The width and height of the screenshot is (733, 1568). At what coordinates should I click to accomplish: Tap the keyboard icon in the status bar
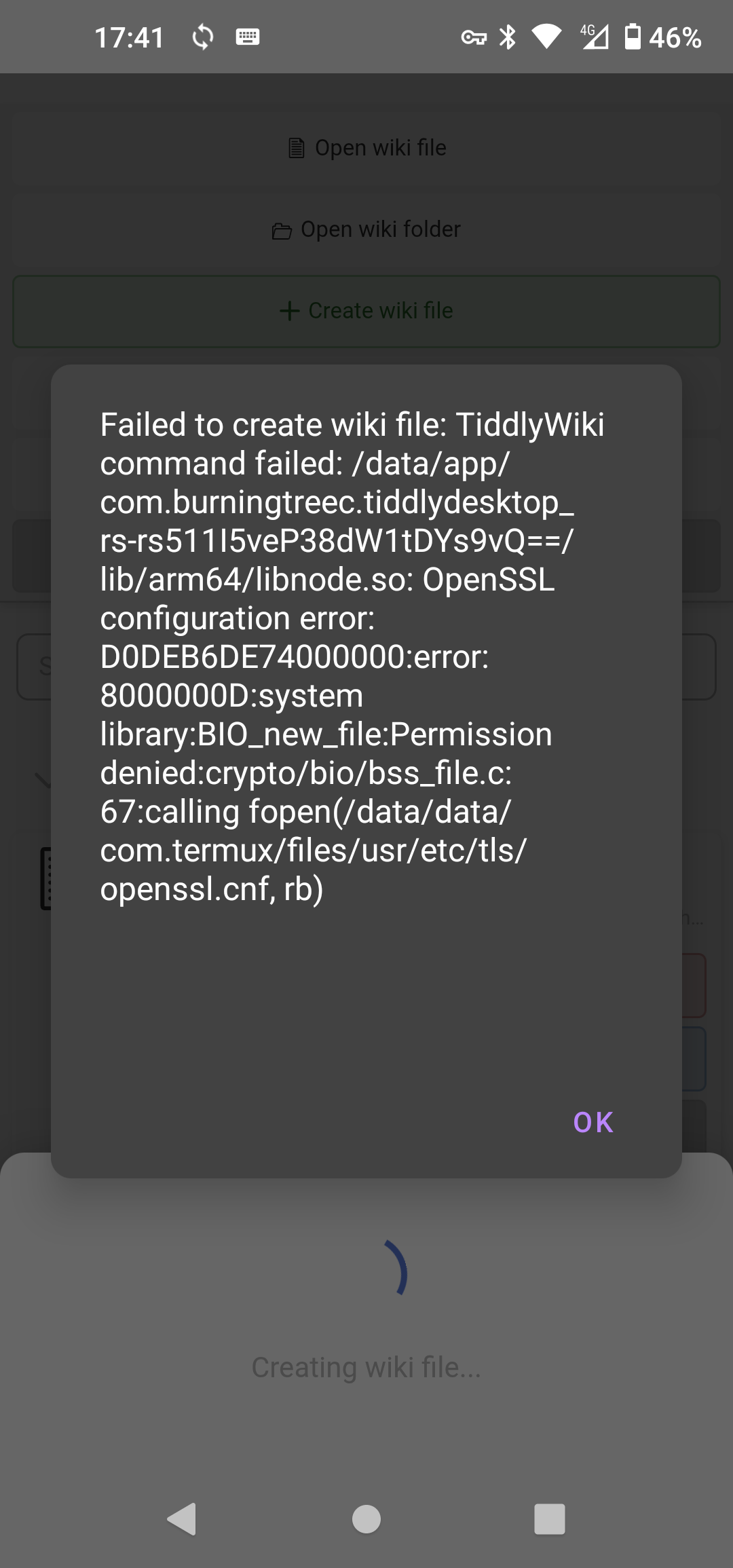tap(248, 37)
